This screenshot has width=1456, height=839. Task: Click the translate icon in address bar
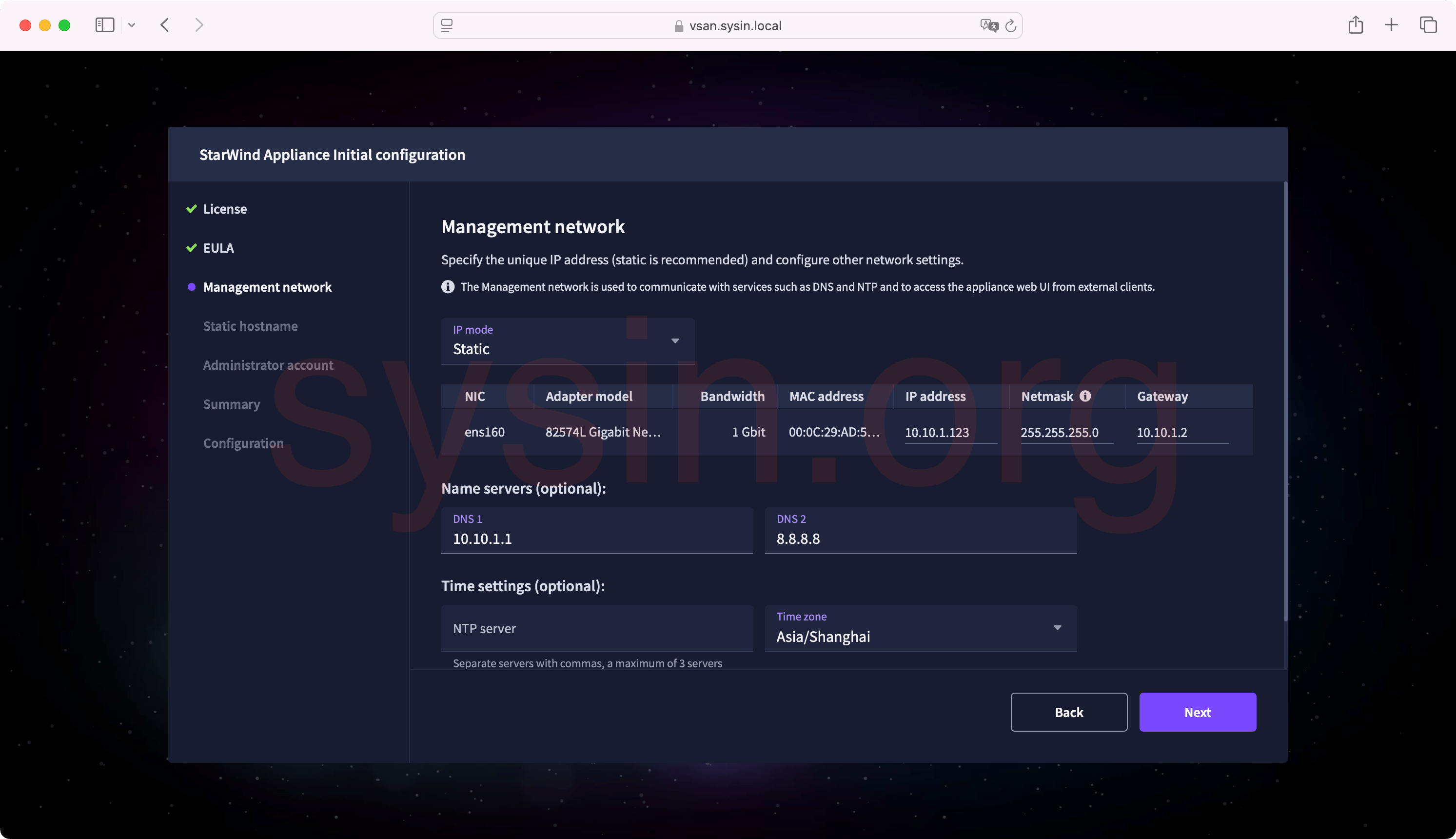[988, 25]
